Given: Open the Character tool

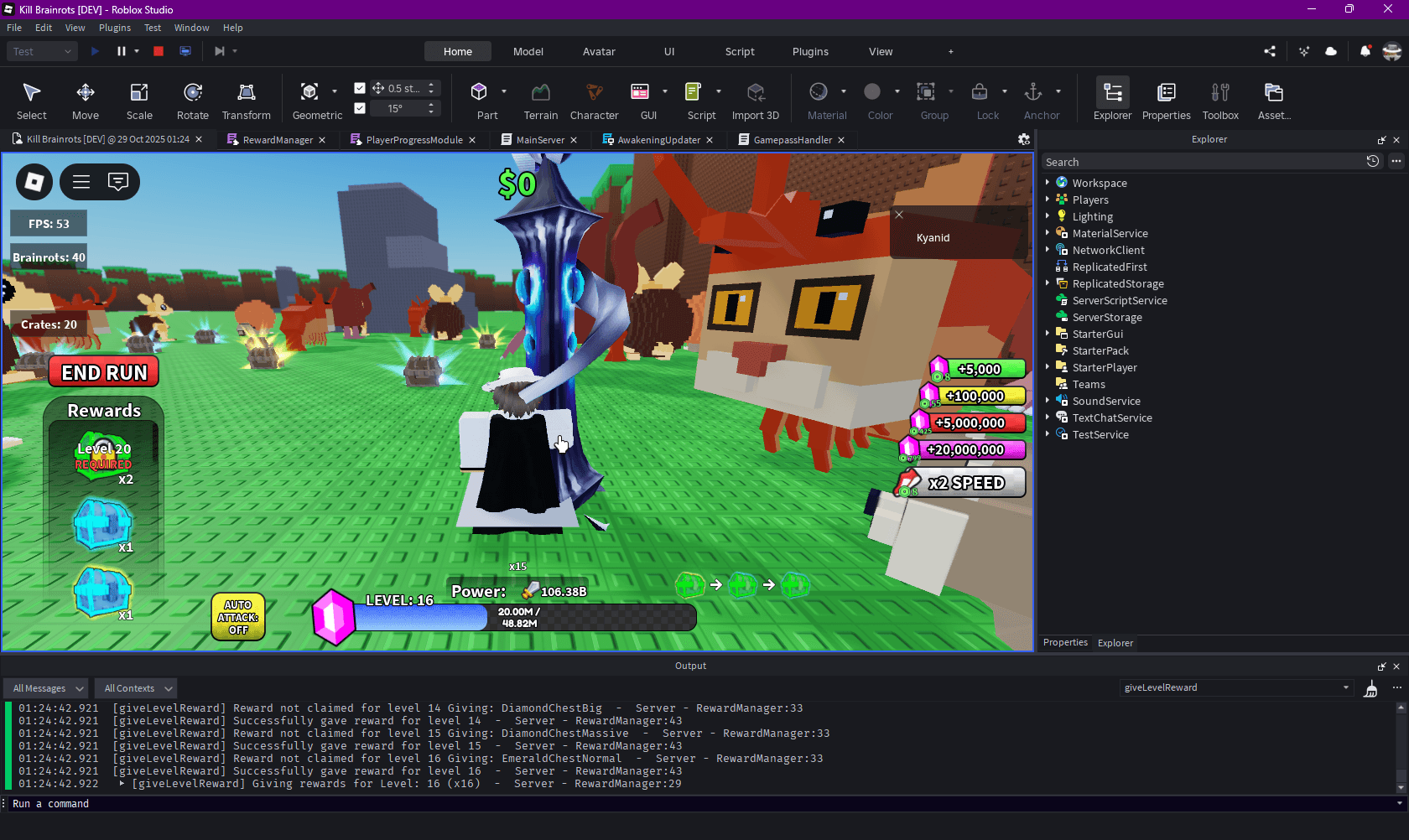Looking at the screenshot, I should [x=595, y=100].
